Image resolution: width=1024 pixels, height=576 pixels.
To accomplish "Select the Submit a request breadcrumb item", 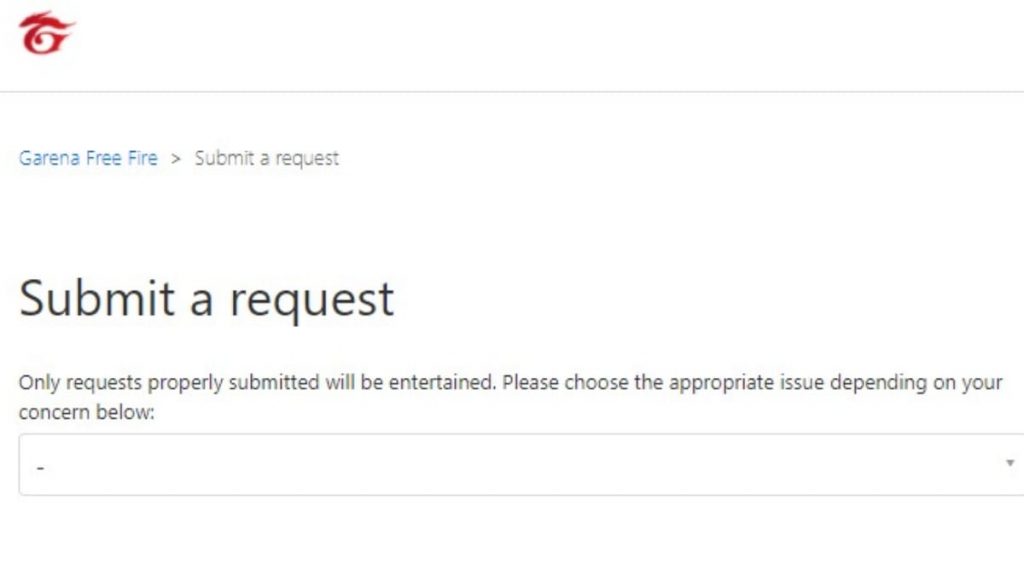I will tap(266, 158).
